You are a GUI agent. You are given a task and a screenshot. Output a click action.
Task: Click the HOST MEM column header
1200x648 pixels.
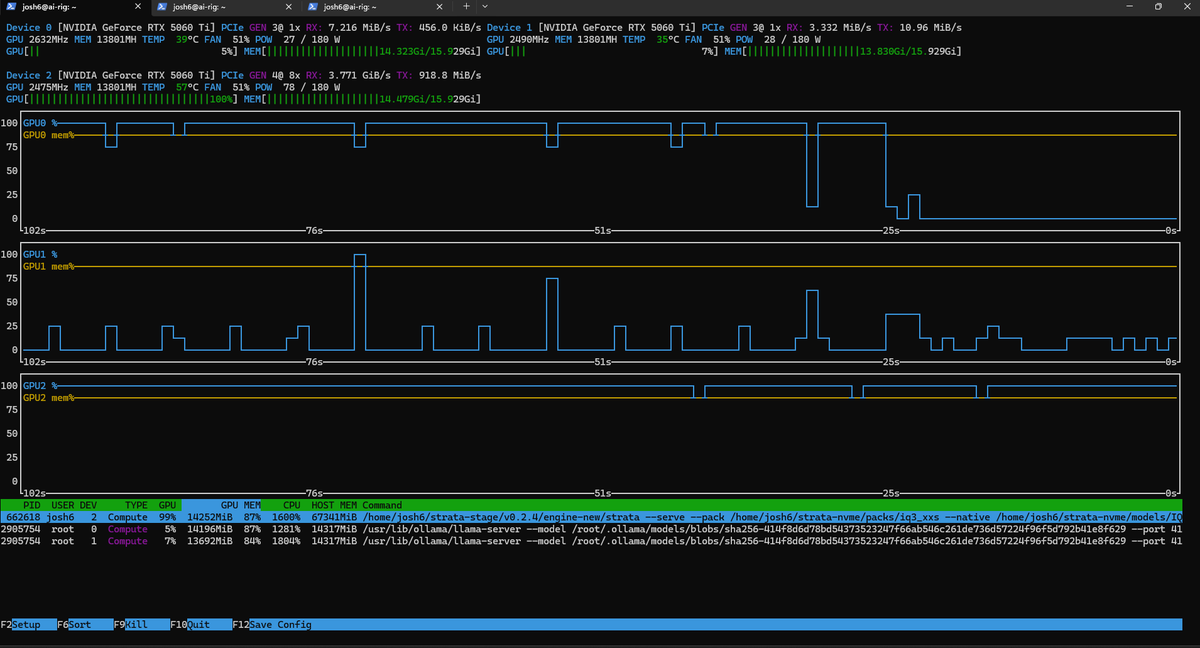tap(334, 505)
